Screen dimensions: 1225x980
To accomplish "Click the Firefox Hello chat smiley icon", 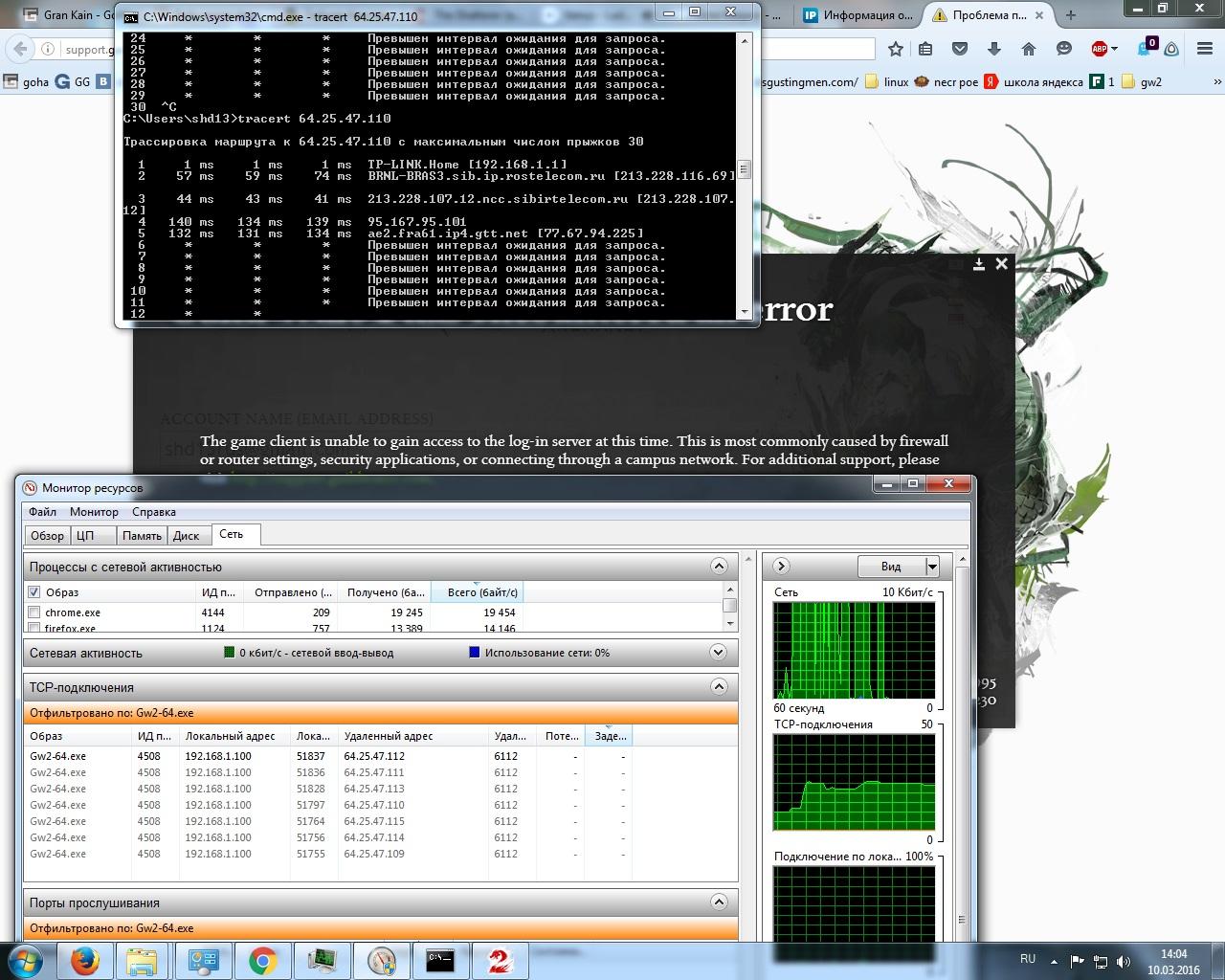I will 1063,49.
